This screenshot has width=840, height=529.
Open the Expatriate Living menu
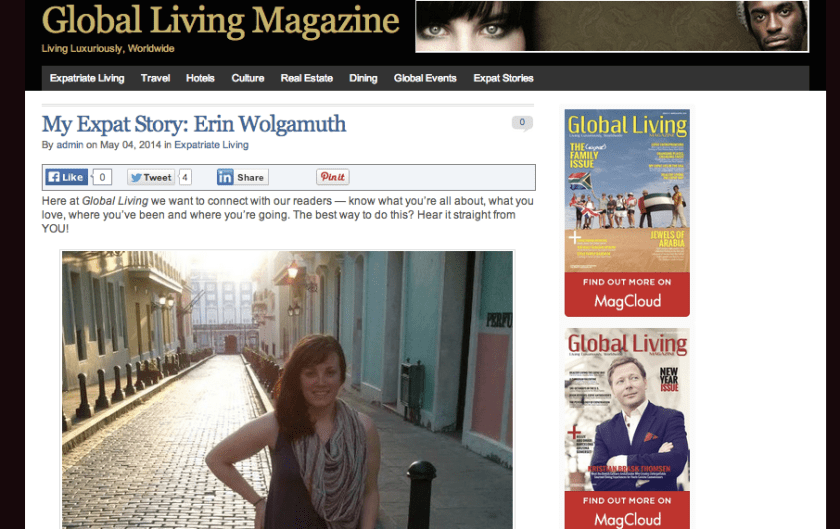(87, 78)
